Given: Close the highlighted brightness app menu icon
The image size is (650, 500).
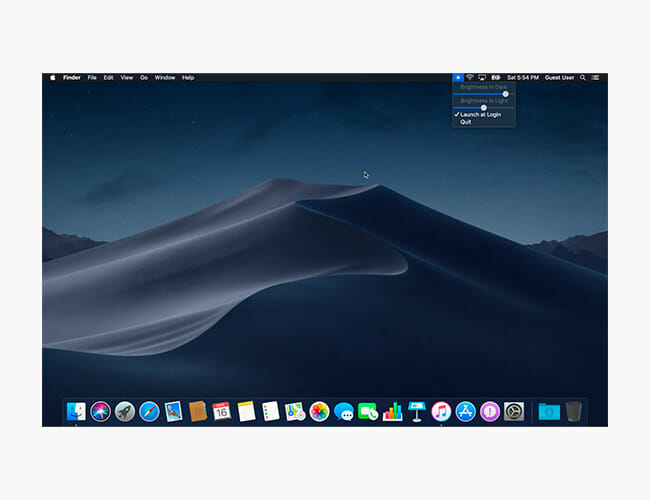Looking at the screenshot, I should click(458, 78).
